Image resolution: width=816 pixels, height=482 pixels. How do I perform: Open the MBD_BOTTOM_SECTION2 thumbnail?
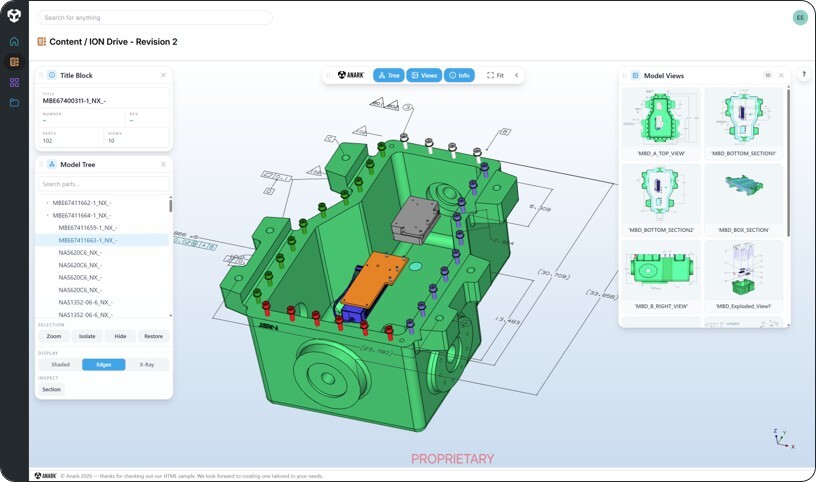[661, 200]
